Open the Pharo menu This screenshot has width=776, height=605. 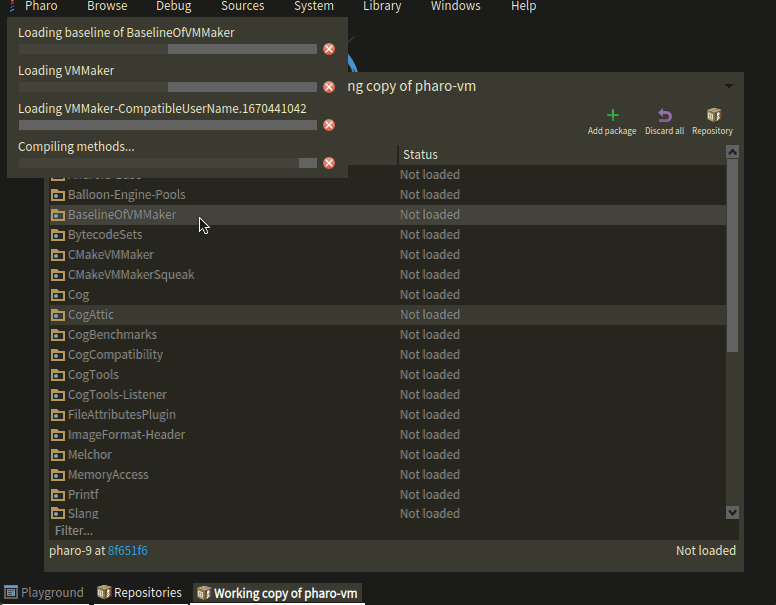tap(41, 6)
